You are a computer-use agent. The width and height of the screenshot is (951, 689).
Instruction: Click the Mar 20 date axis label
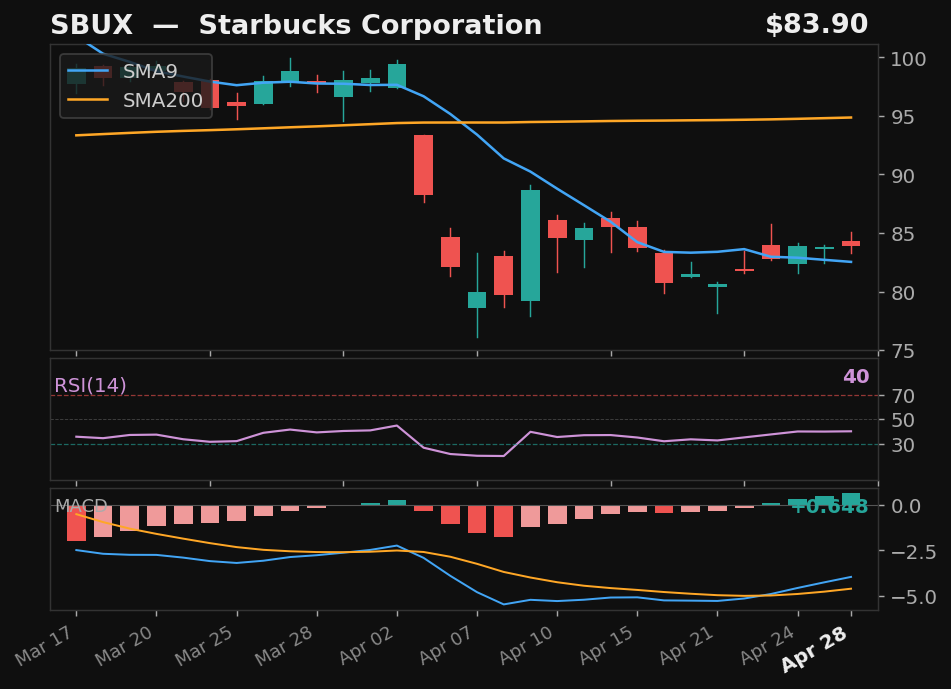point(126,645)
